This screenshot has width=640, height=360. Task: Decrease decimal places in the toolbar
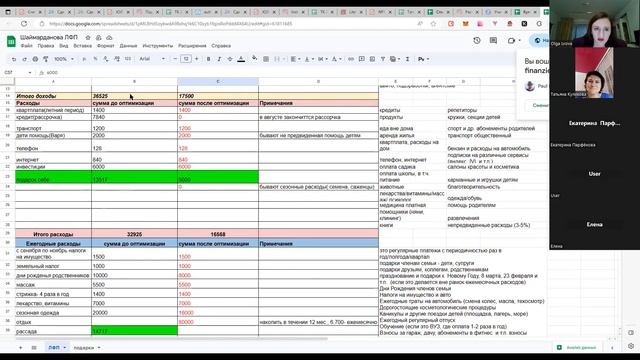(106, 59)
